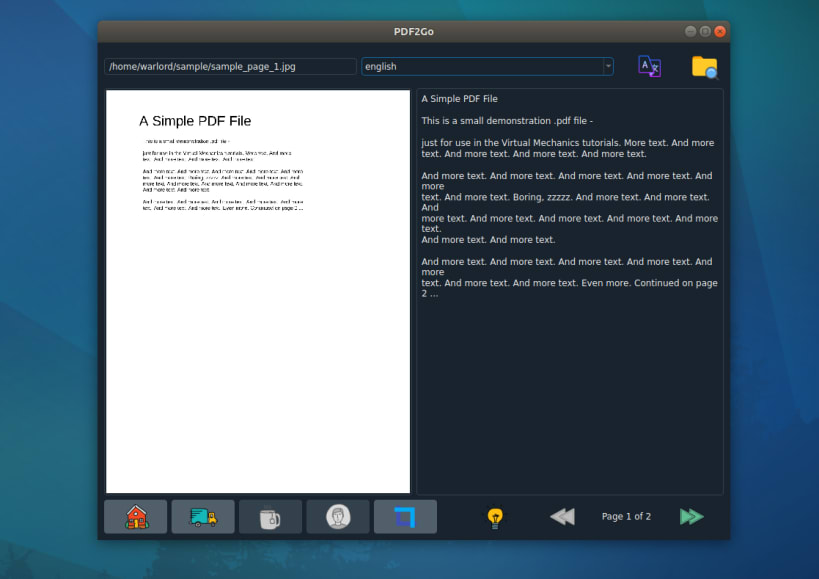Click the 'Even more. Continued on page' line
819x579 pixels.
(x=569, y=283)
